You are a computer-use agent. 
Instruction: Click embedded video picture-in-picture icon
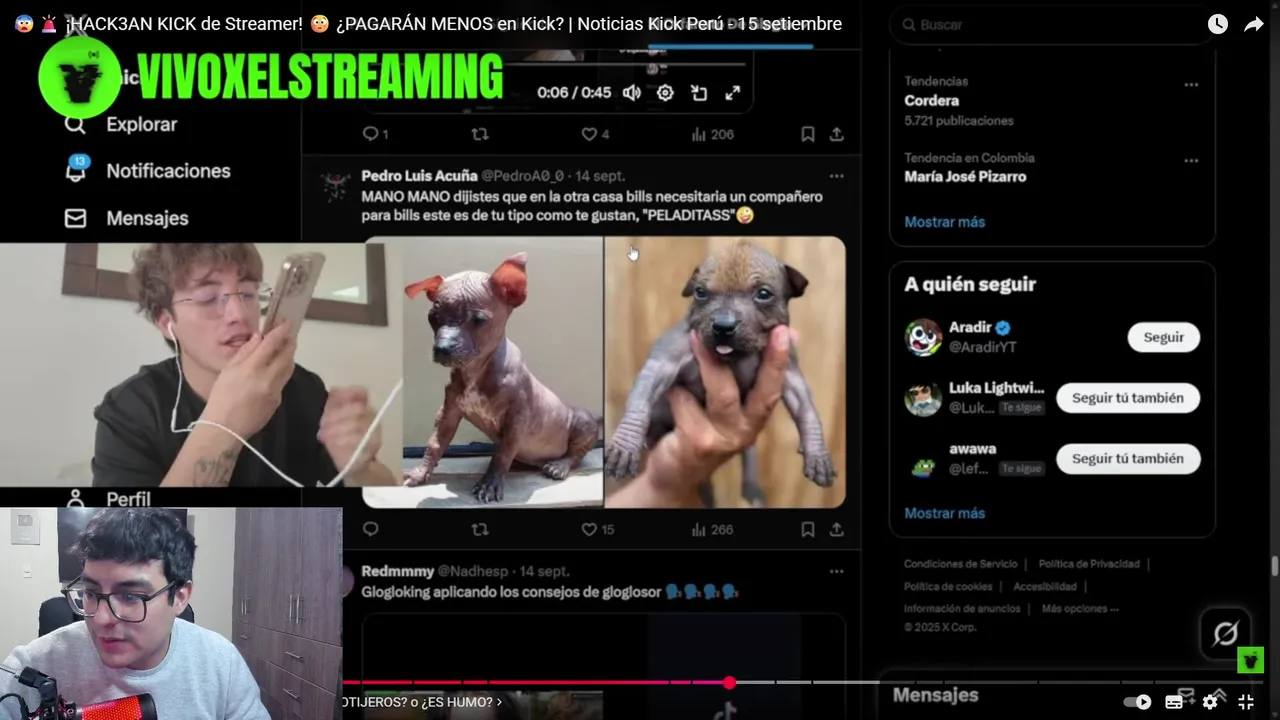pyautogui.click(x=699, y=92)
